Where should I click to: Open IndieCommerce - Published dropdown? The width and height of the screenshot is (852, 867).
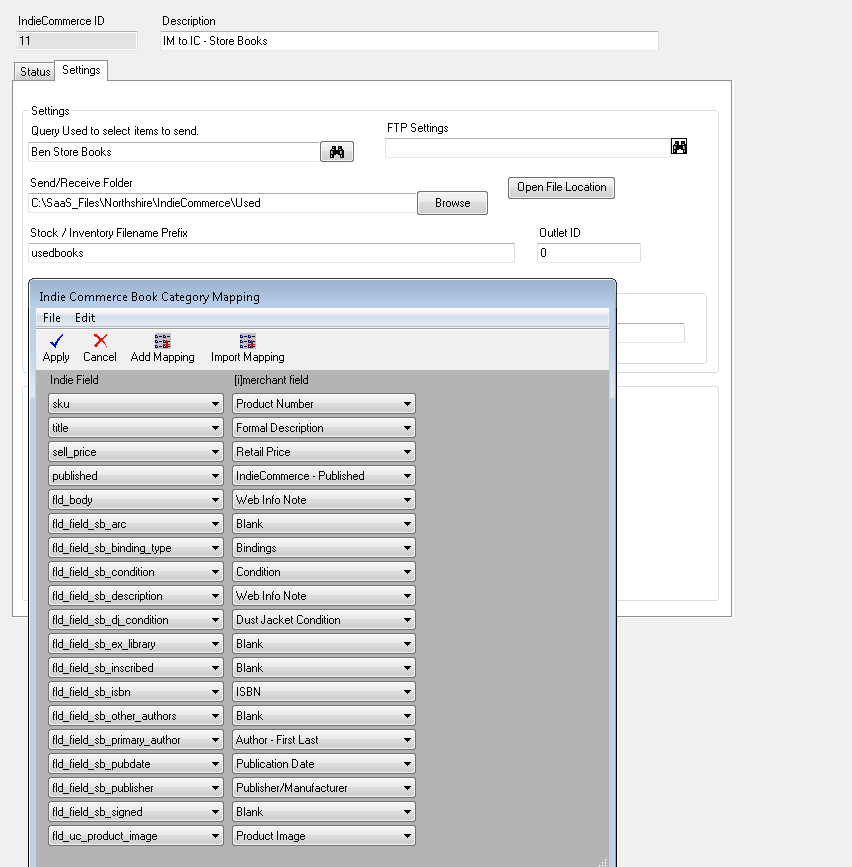point(323,476)
